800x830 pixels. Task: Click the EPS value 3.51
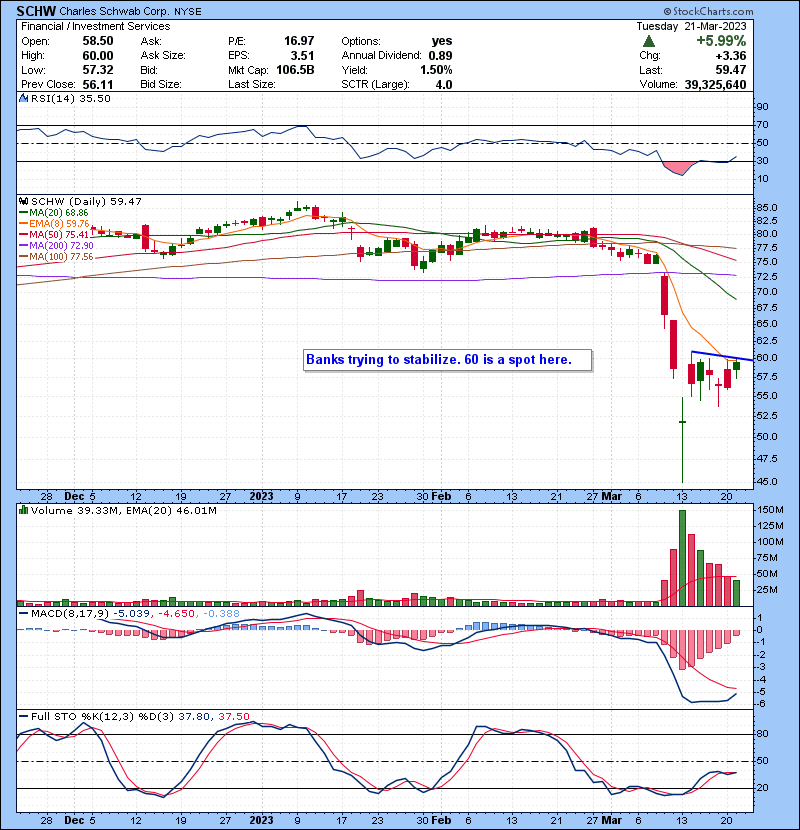(x=303, y=56)
